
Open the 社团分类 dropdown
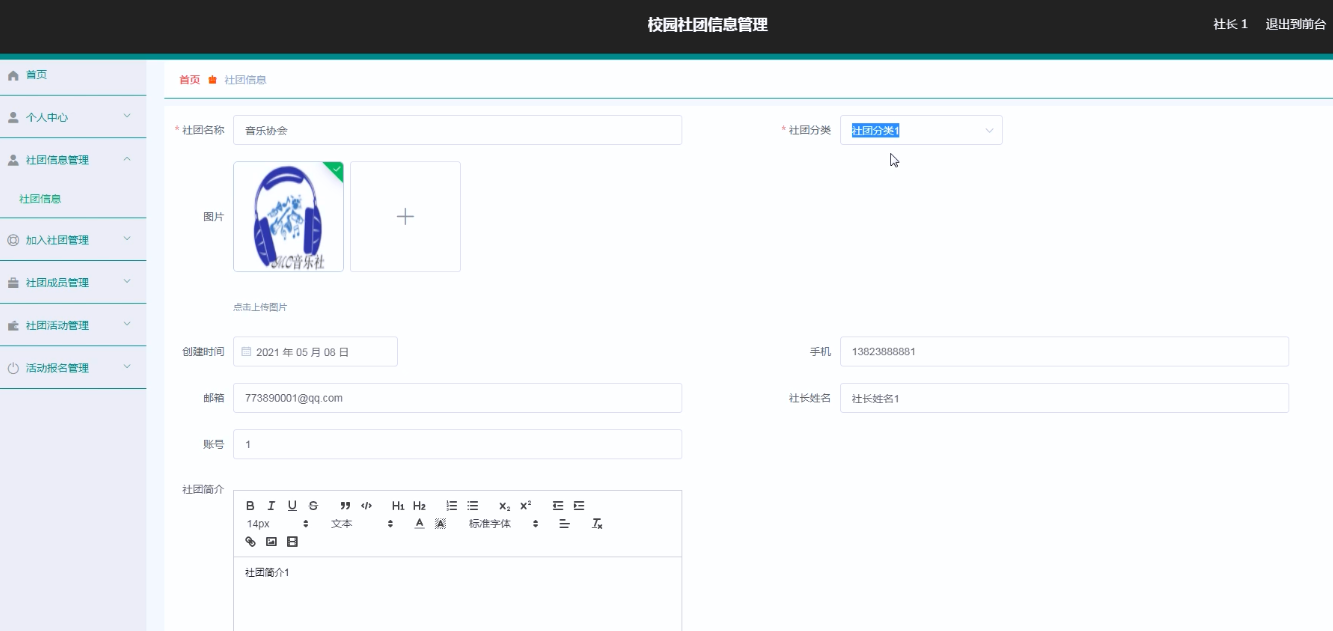click(921, 130)
